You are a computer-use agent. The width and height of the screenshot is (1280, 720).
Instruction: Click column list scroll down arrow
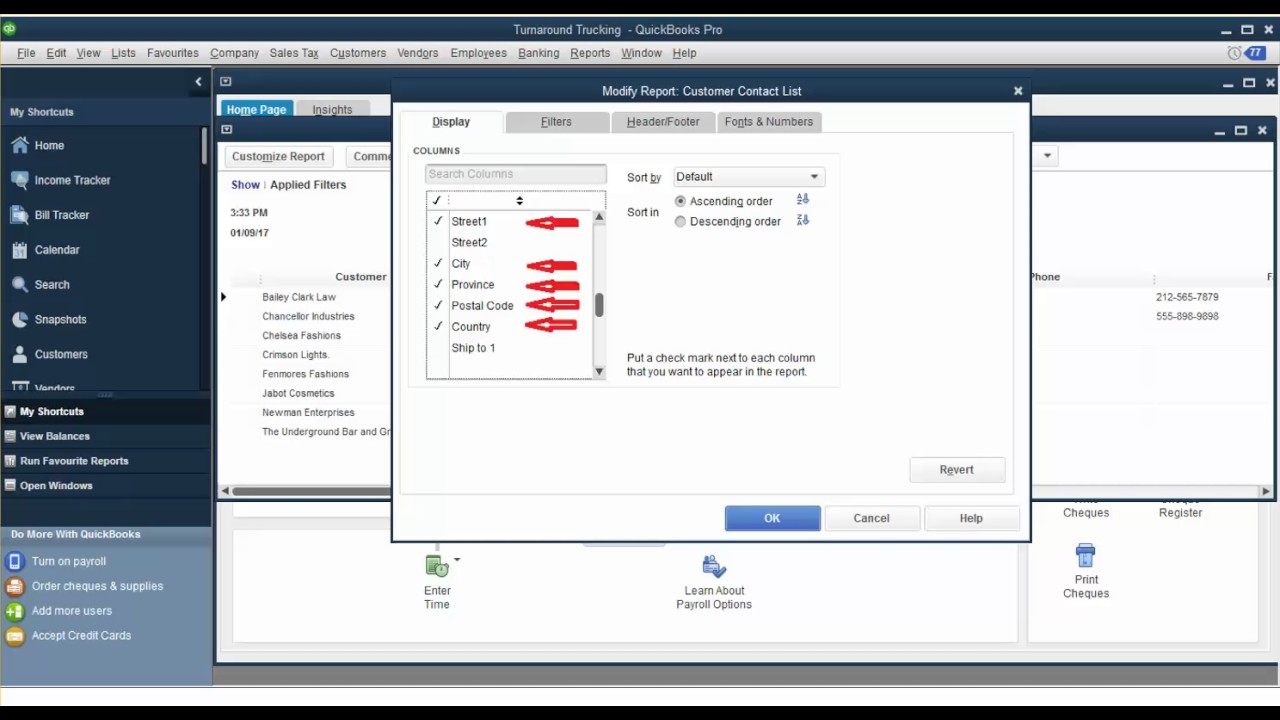click(x=599, y=372)
